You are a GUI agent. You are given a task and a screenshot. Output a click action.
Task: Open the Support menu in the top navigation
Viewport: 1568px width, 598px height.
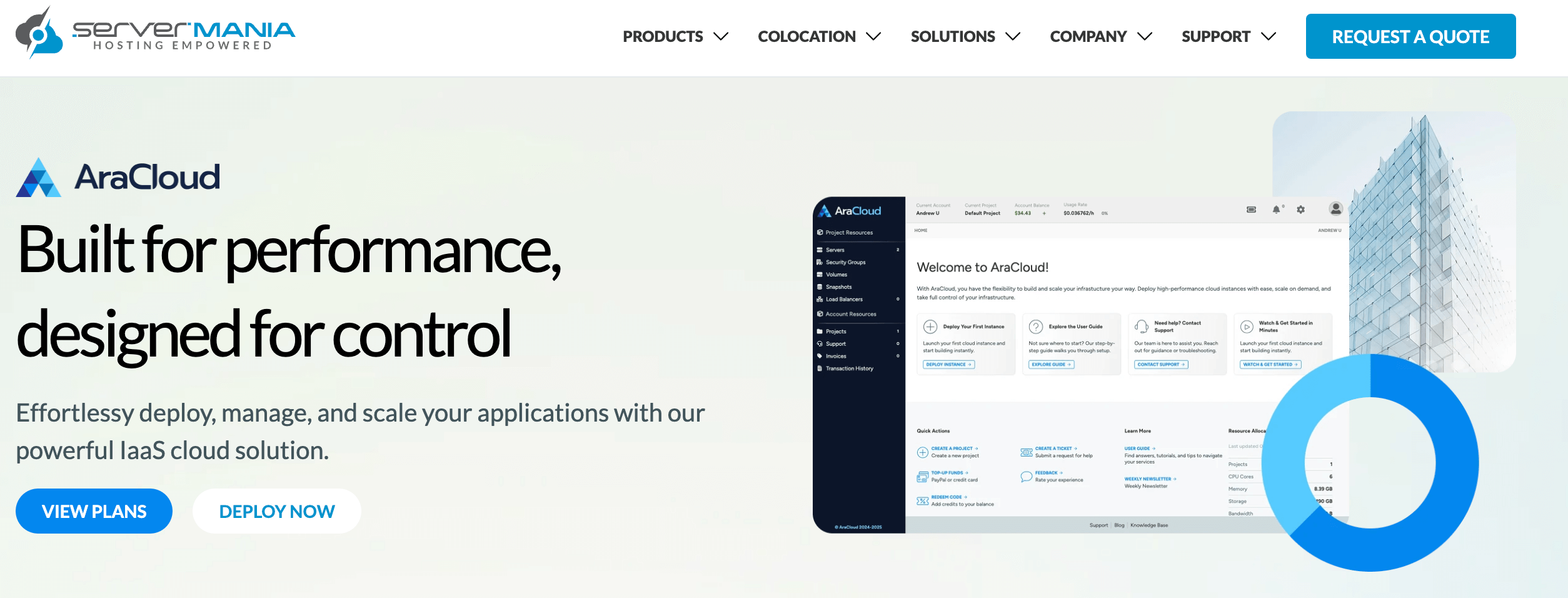pyautogui.click(x=1215, y=37)
